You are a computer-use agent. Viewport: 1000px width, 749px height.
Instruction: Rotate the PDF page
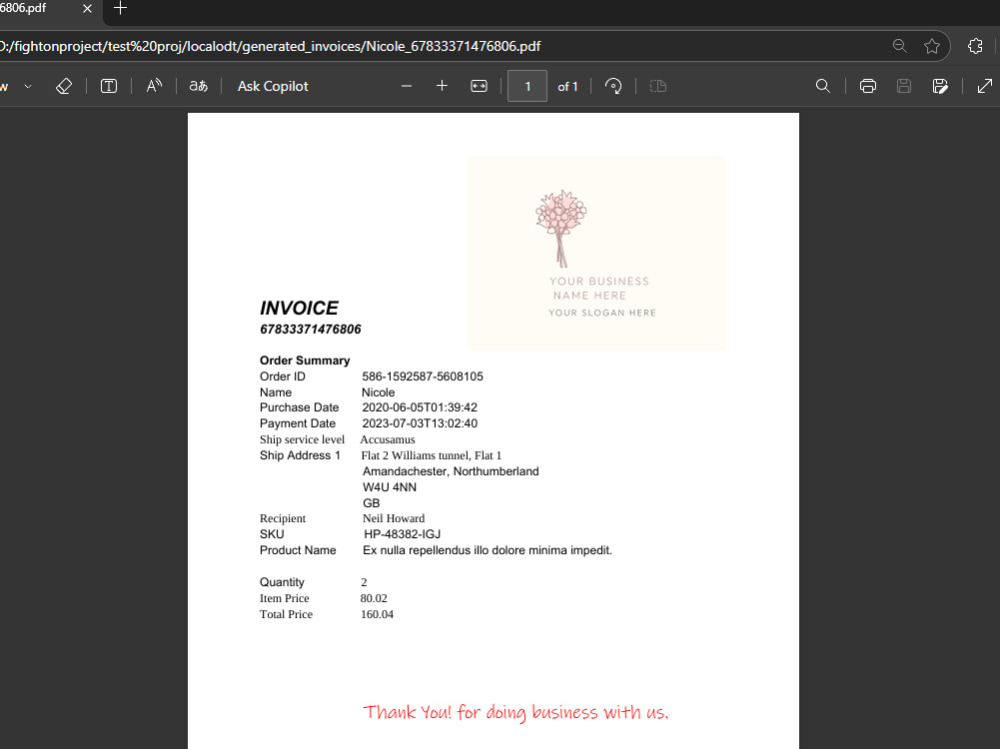coord(614,86)
